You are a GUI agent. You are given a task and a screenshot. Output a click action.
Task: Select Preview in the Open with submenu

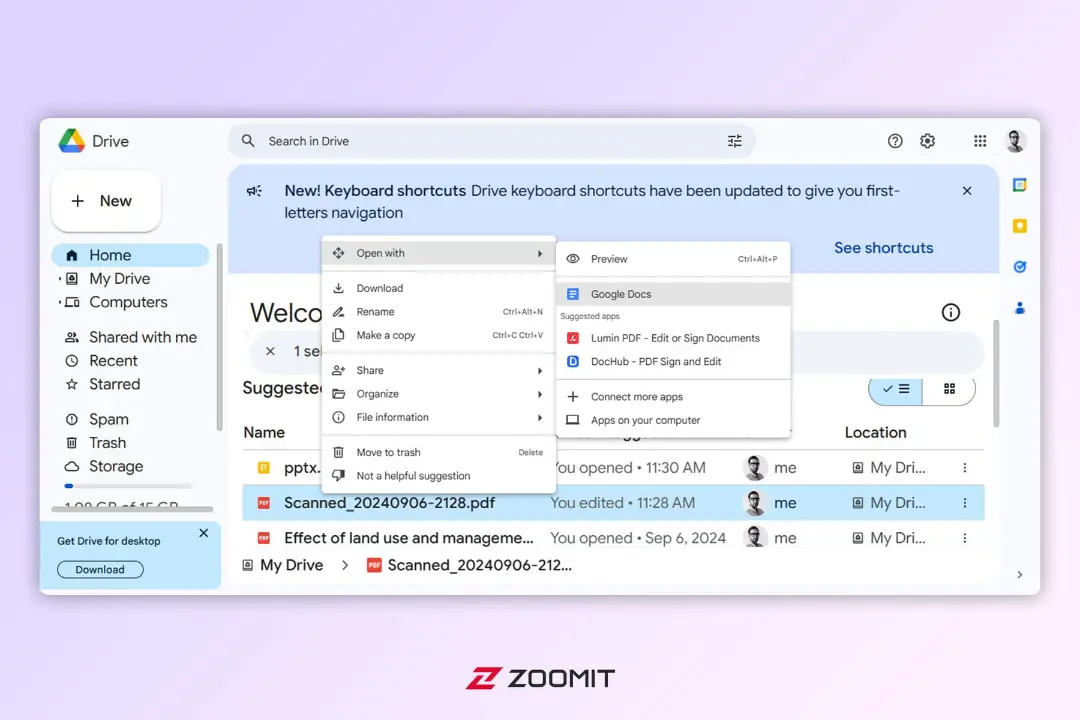coord(673,259)
